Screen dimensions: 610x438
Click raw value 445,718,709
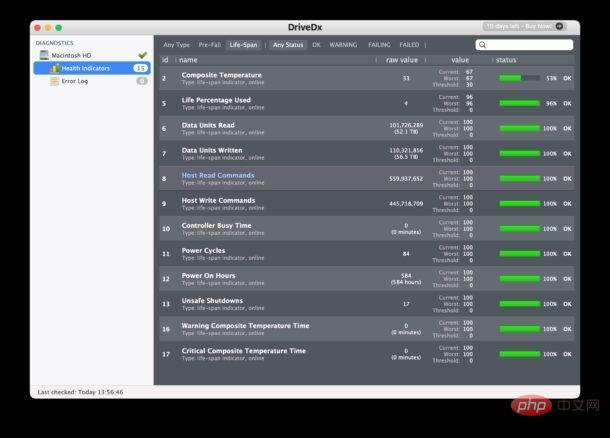(406, 204)
